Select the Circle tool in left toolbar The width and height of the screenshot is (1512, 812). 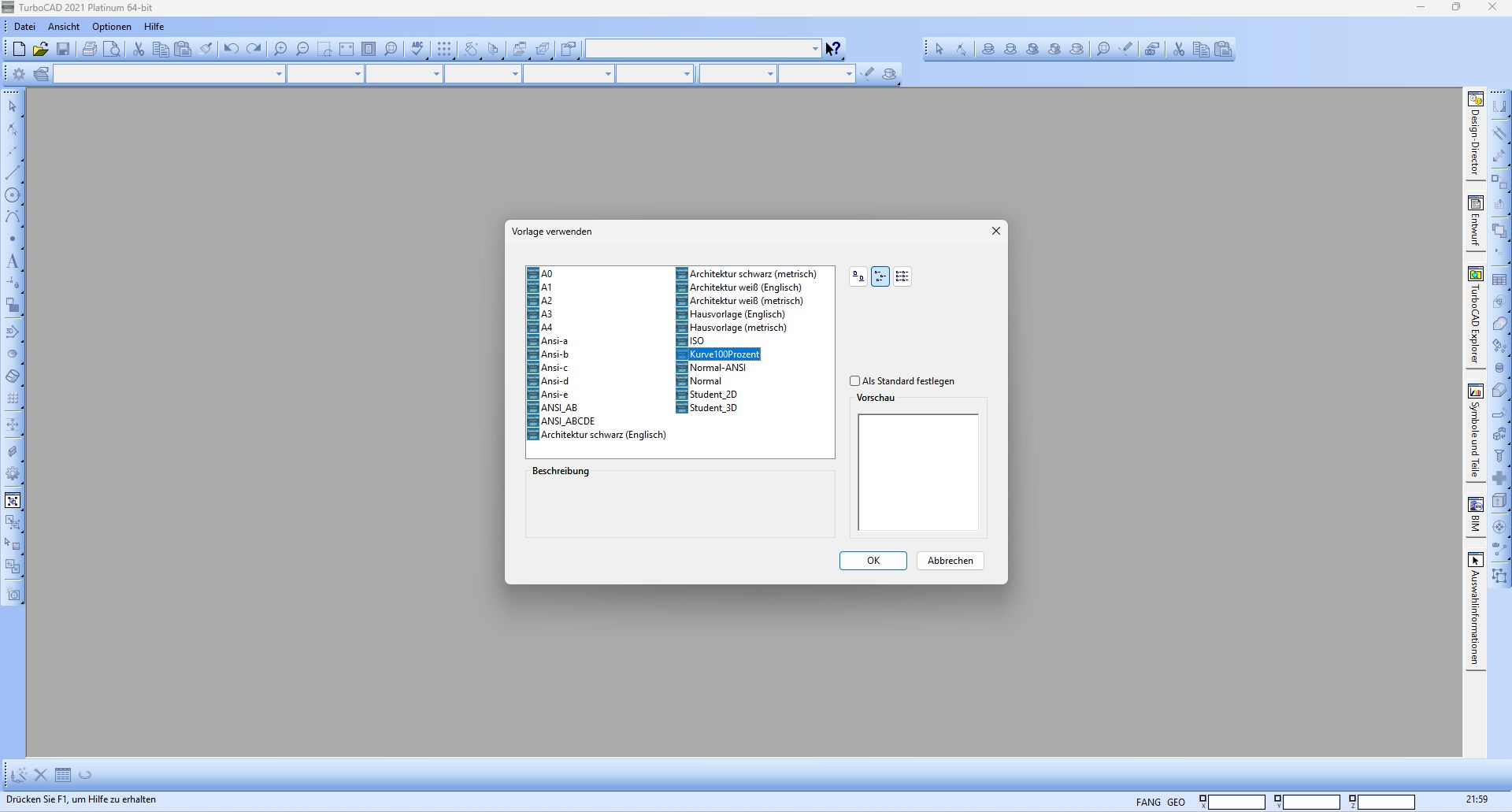click(13, 195)
